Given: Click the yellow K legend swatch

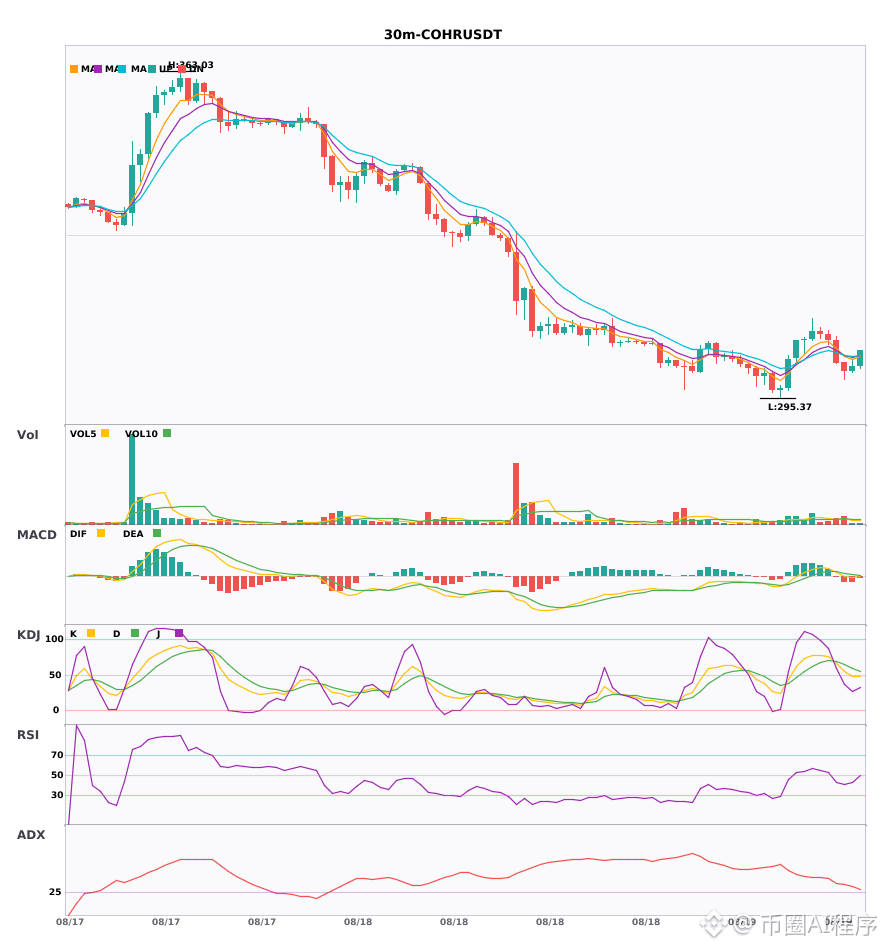Looking at the screenshot, I should (91, 633).
